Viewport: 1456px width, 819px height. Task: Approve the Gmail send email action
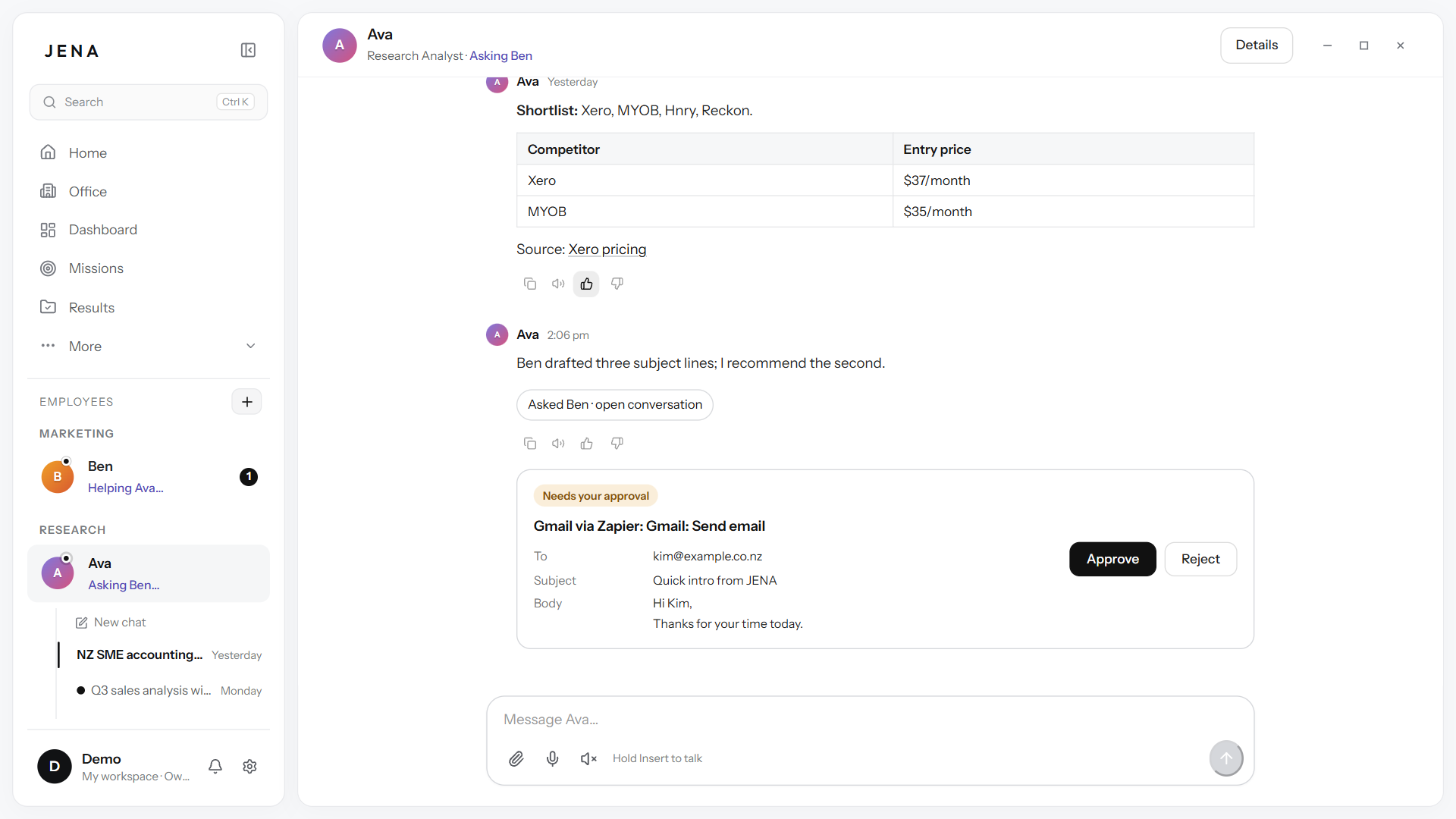coord(1112,559)
